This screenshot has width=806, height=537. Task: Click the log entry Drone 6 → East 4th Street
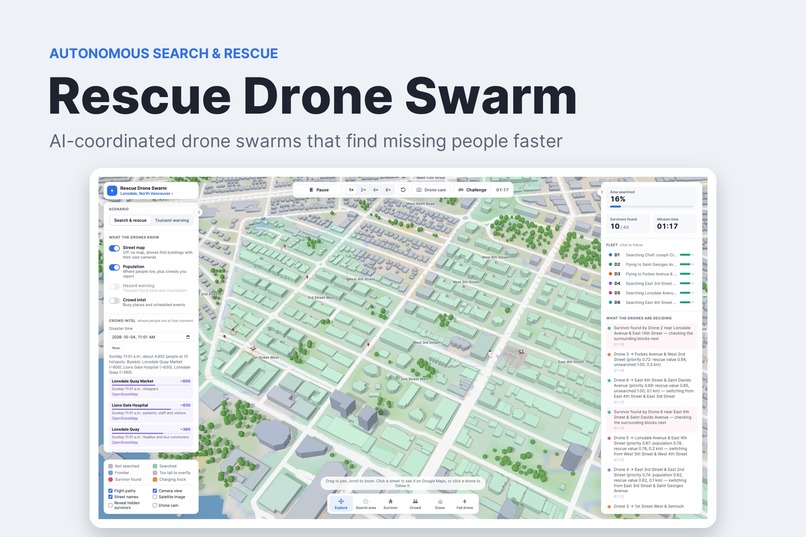(x=651, y=391)
